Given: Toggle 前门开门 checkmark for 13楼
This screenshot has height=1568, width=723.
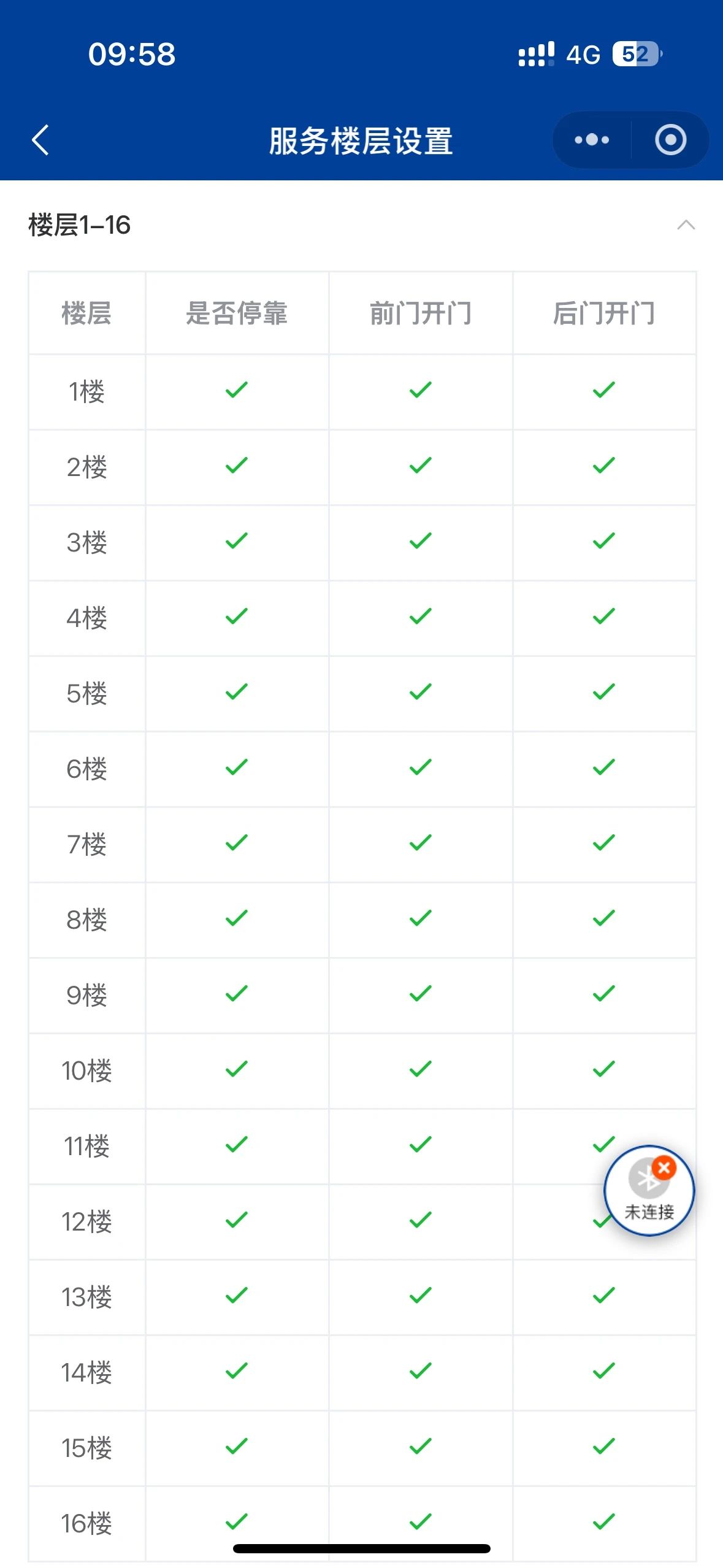Looking at the screenshot, I should pyautogui.click(x=421, y=1296).
